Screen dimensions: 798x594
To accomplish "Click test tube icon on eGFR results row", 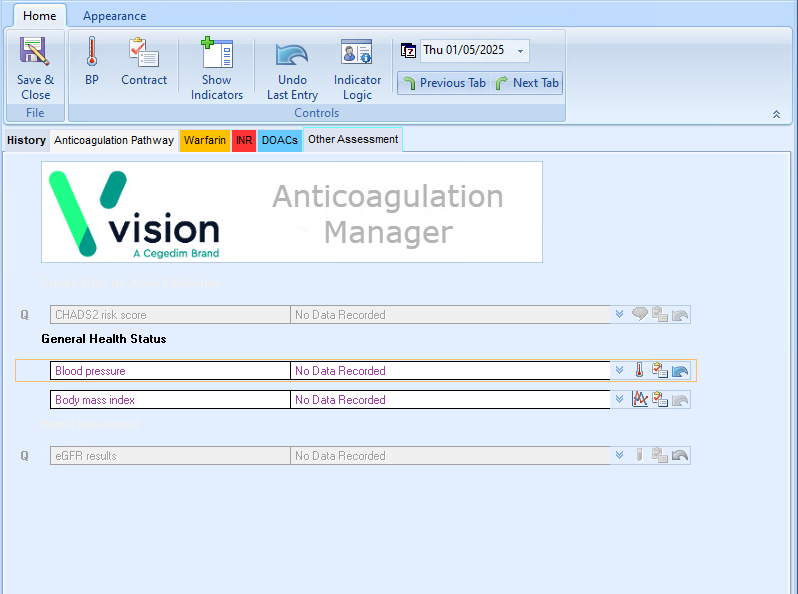I will [x=640, y=455].
